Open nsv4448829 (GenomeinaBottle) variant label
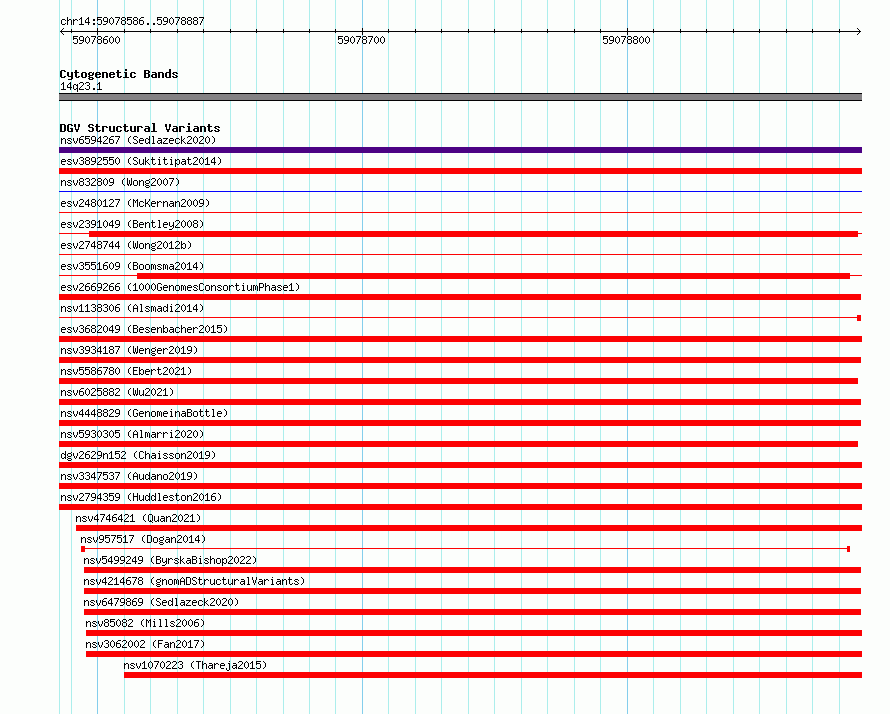Viewport: 890px width, 714px height. (x=144, y=413)
